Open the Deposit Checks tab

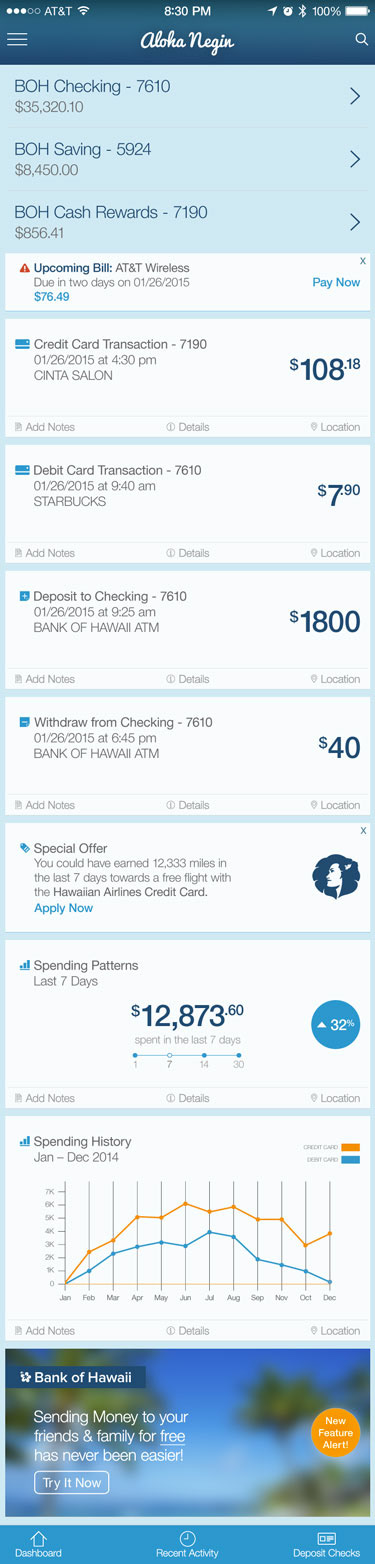[326, 1544]
